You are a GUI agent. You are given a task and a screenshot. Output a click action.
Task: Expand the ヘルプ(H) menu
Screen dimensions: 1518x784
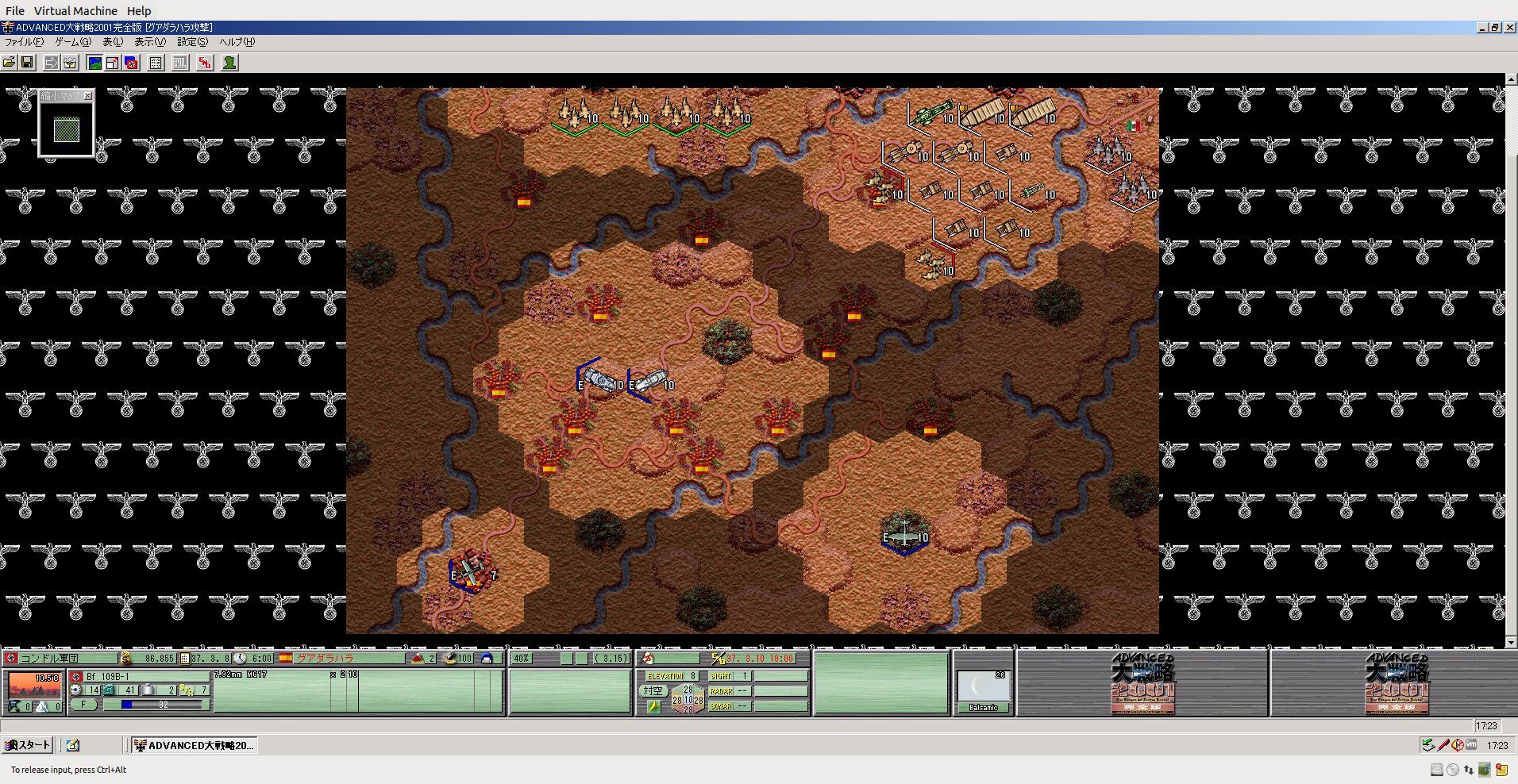pos(237,42)
